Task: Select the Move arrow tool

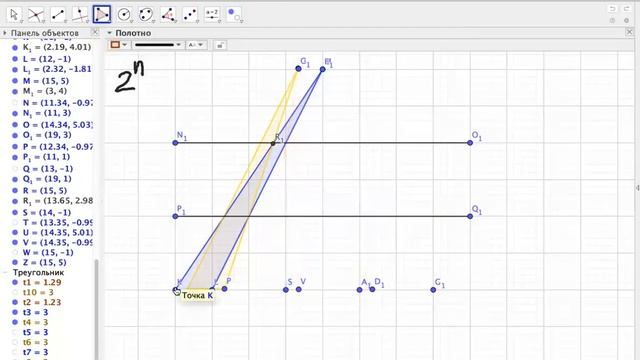Action: 14,15
